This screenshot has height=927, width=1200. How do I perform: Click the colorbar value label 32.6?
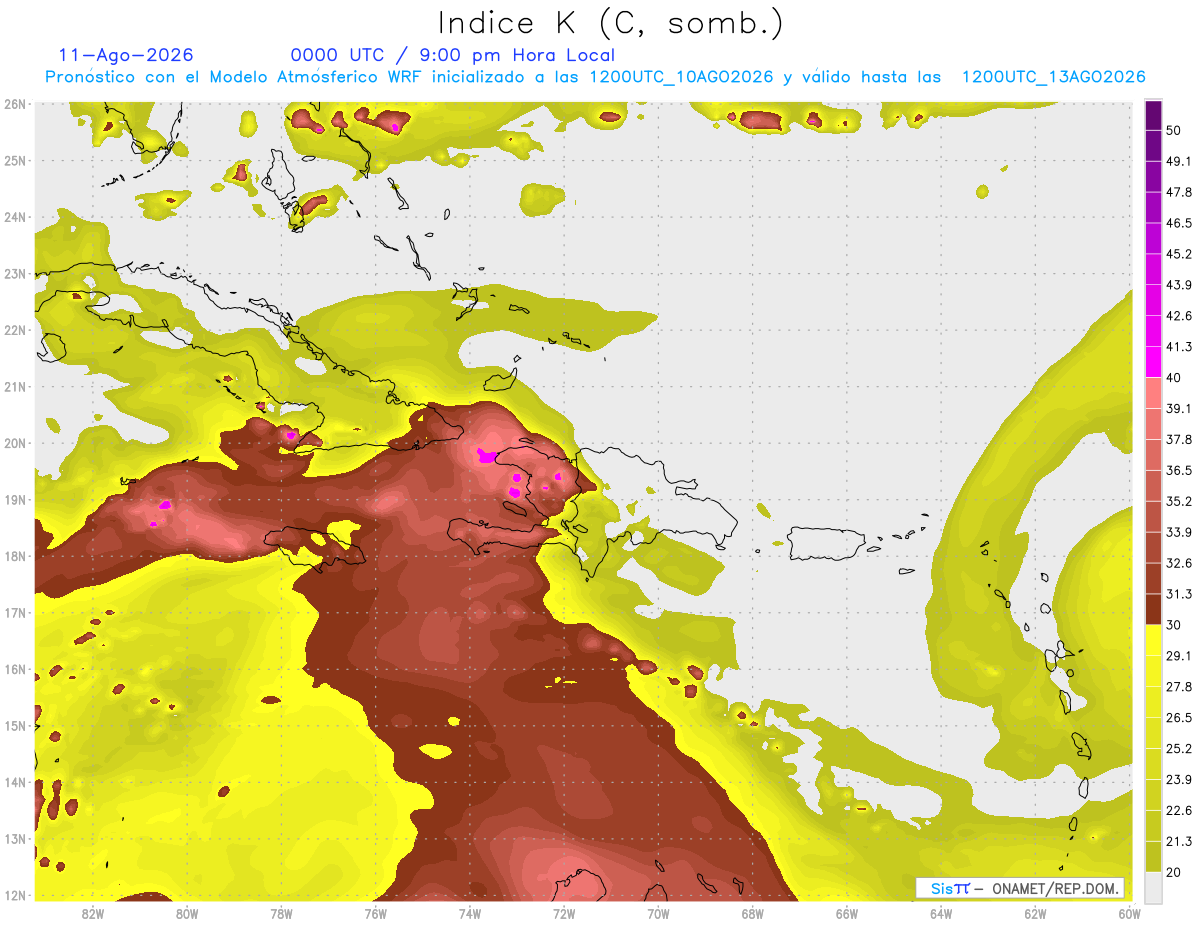1178,563
